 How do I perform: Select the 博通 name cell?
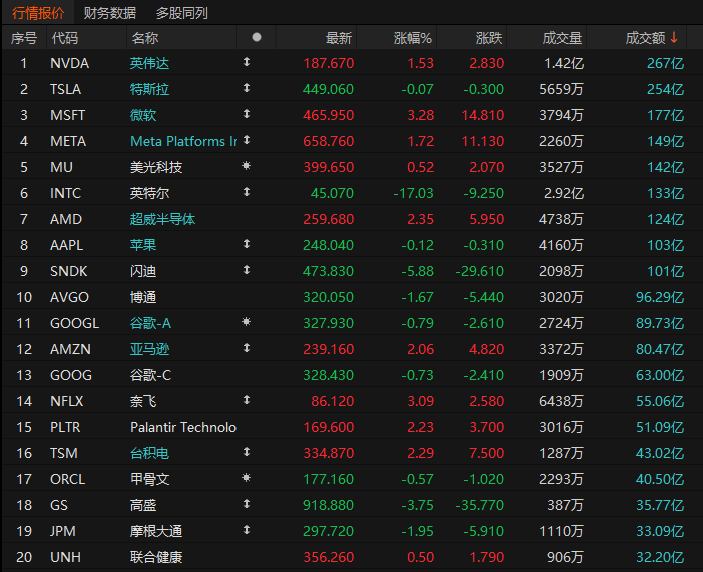click(143, 297)
